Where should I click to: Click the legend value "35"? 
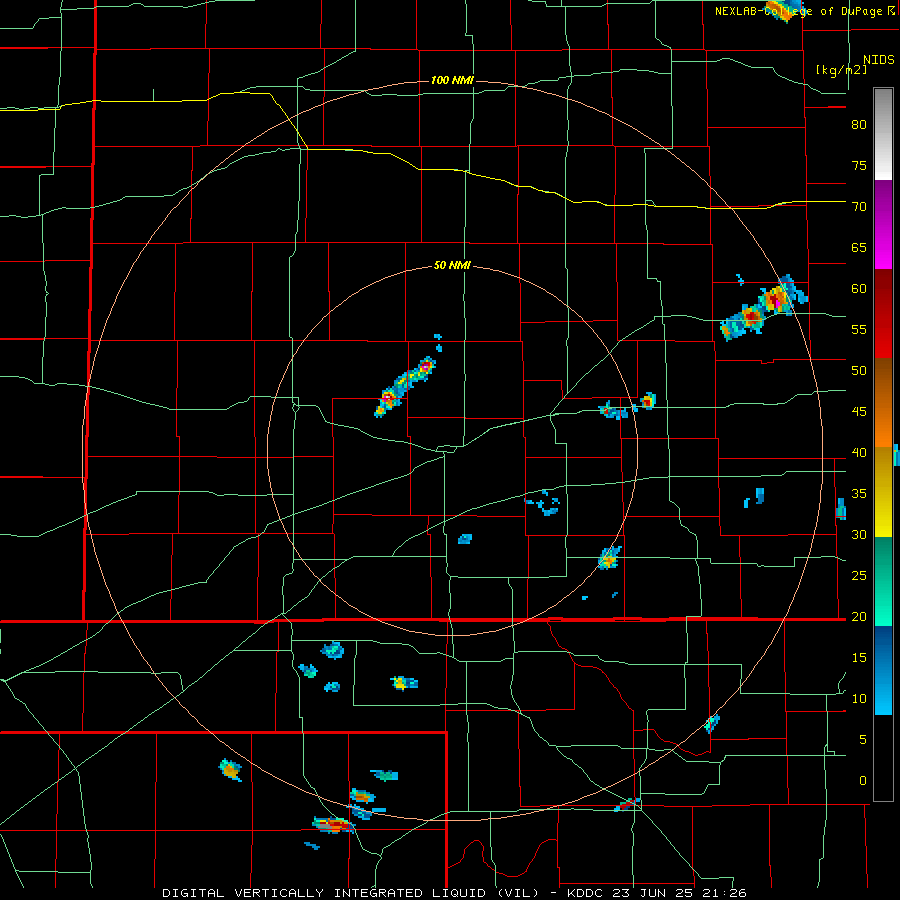[x=859, y=494]
